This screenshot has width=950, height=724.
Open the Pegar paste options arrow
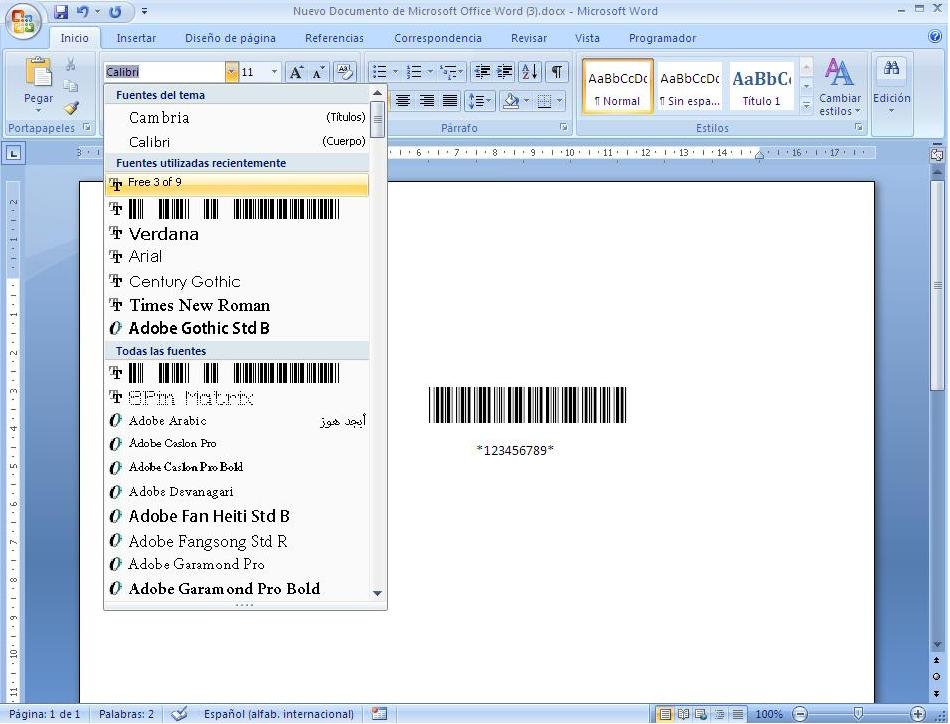[38, 111]
